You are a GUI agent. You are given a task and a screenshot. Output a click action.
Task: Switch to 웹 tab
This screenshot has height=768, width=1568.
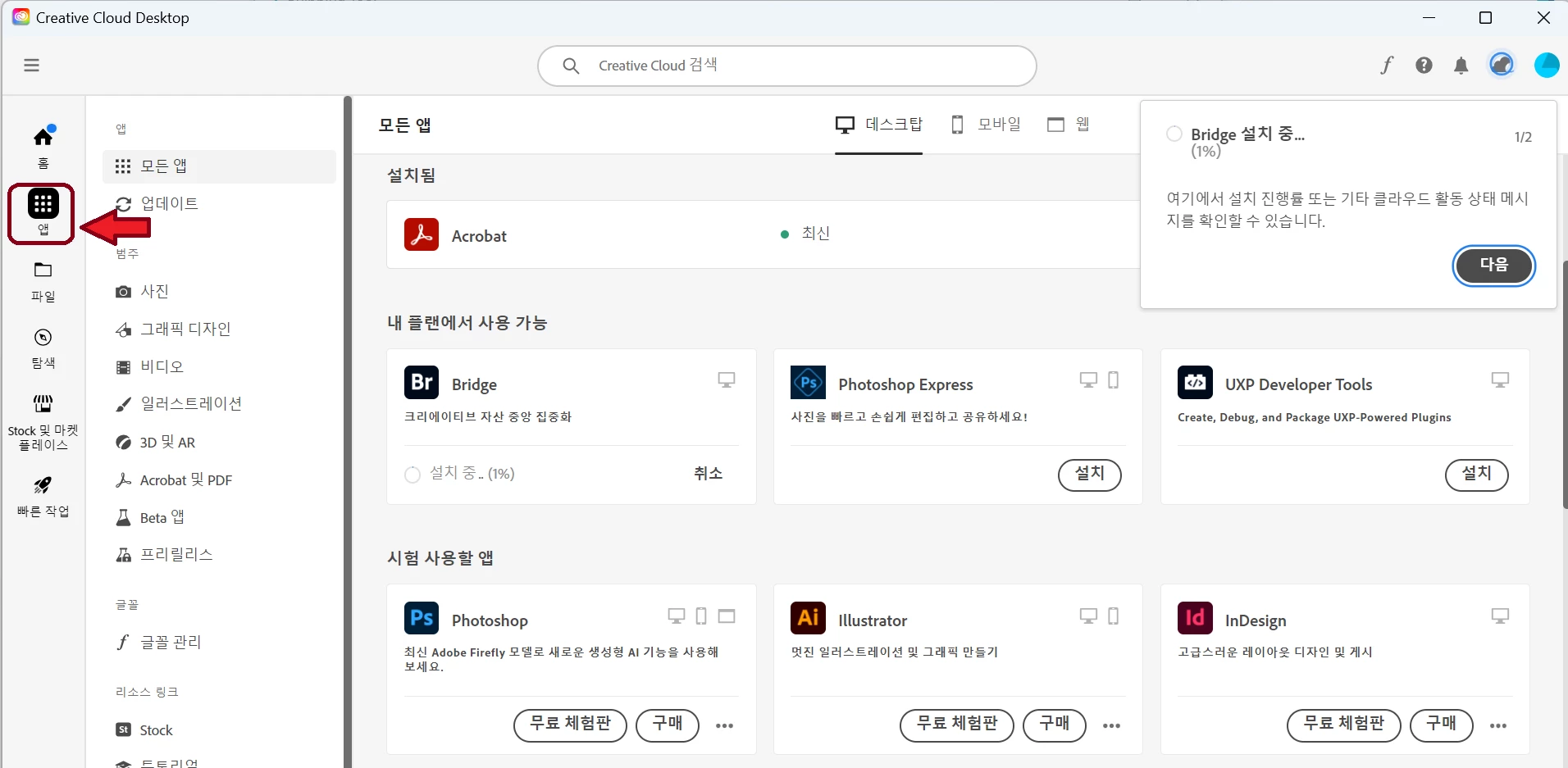pos(1069,125)
